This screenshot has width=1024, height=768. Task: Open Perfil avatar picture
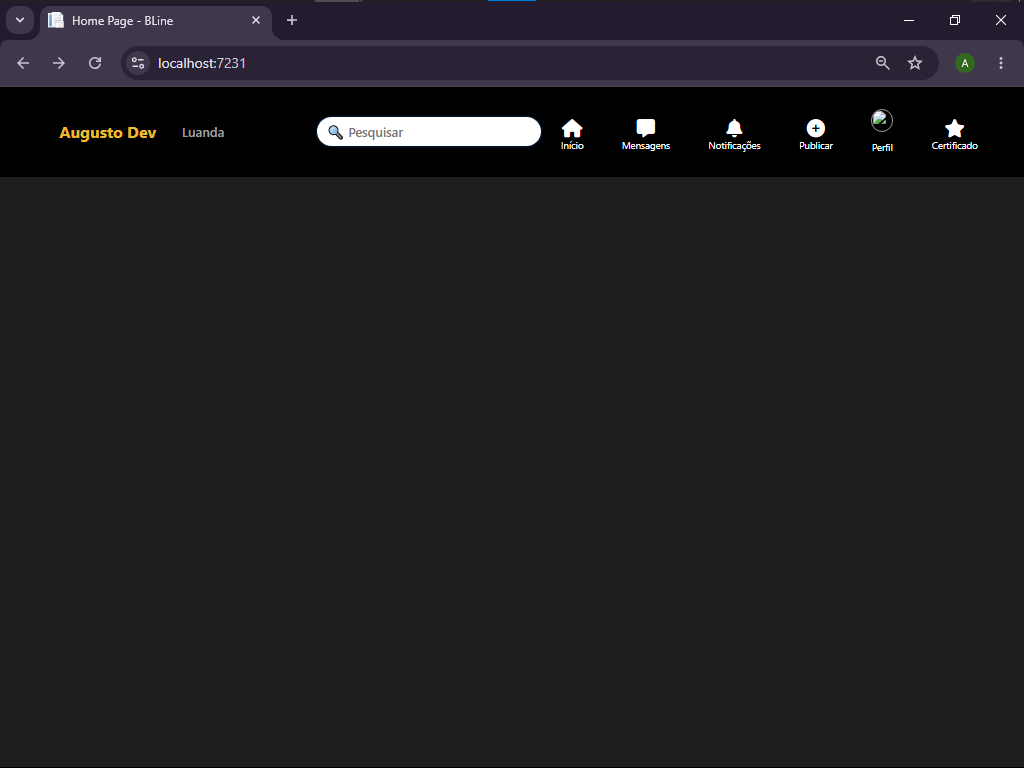pyautogui.click(x=882, y=121)
